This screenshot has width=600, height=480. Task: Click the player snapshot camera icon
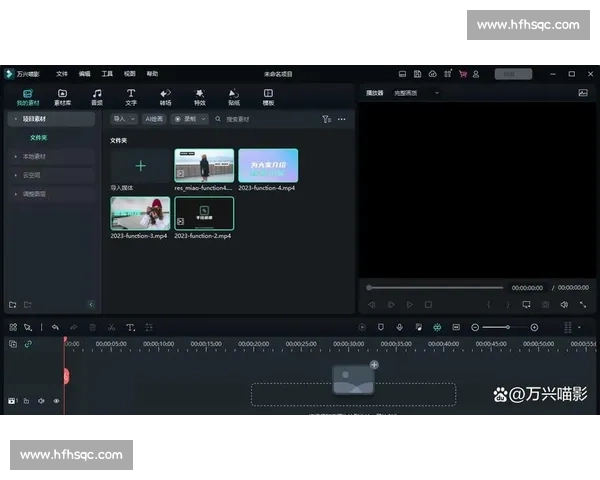click(545, 305)
